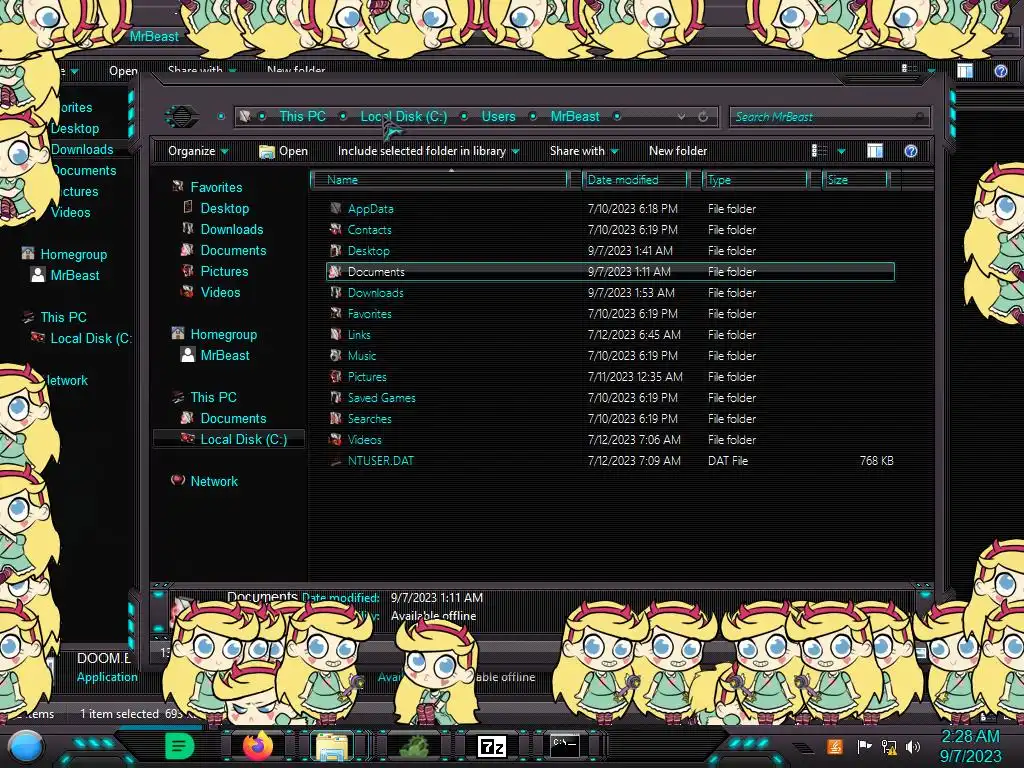Select the Music folder icon
This screenshot has width=1024, height=768.
pos(336,355)
